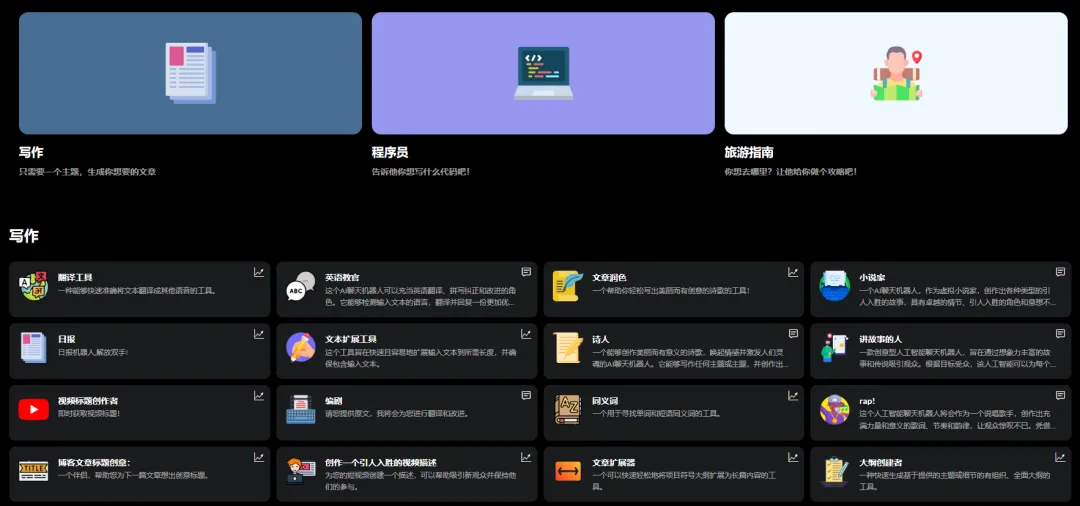
Task: Select the 文本扩展工具 card title
Action: click(351, 339)
